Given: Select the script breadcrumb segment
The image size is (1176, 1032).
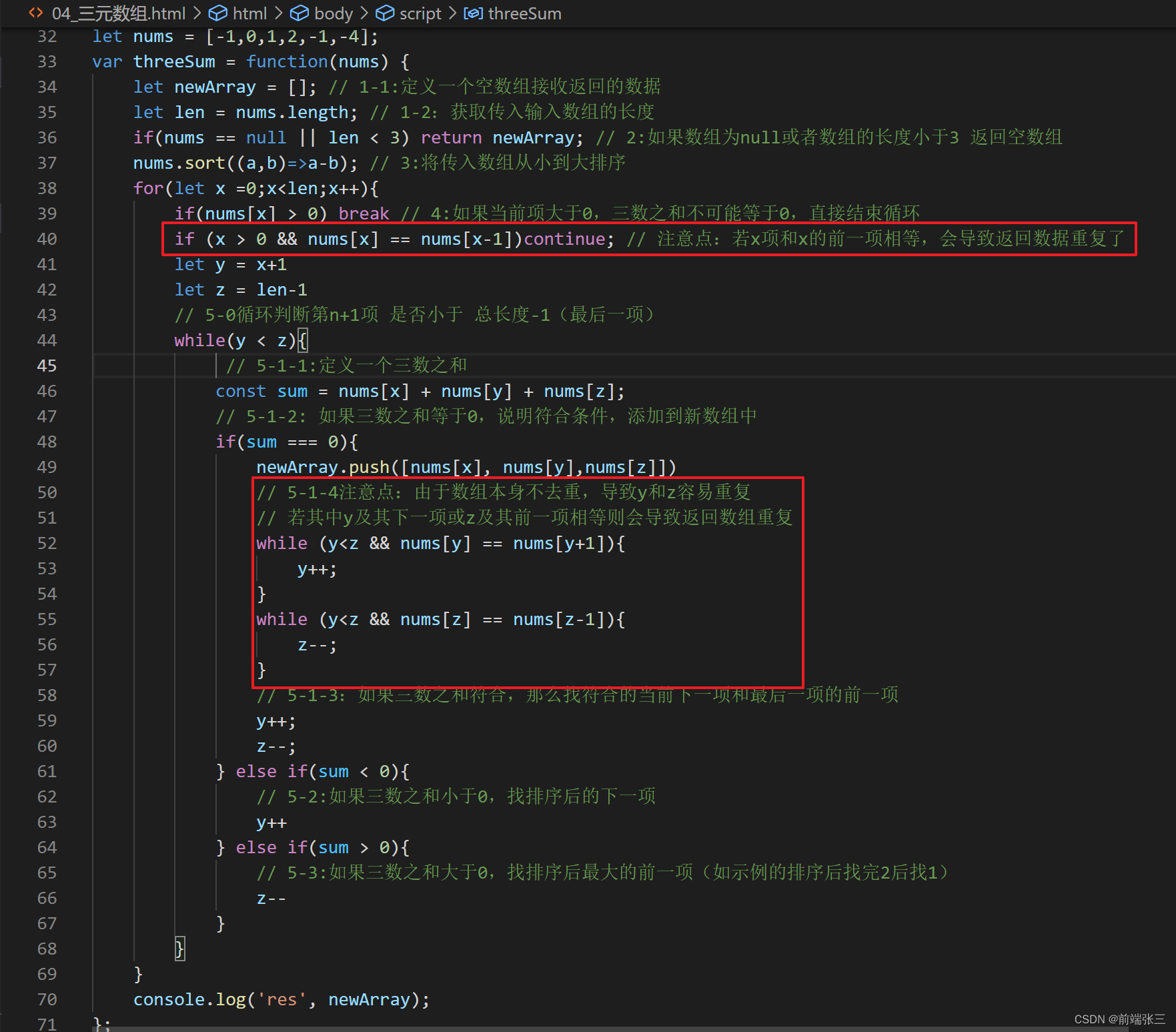Looking at the screenshot, I should tap(420, 13).
